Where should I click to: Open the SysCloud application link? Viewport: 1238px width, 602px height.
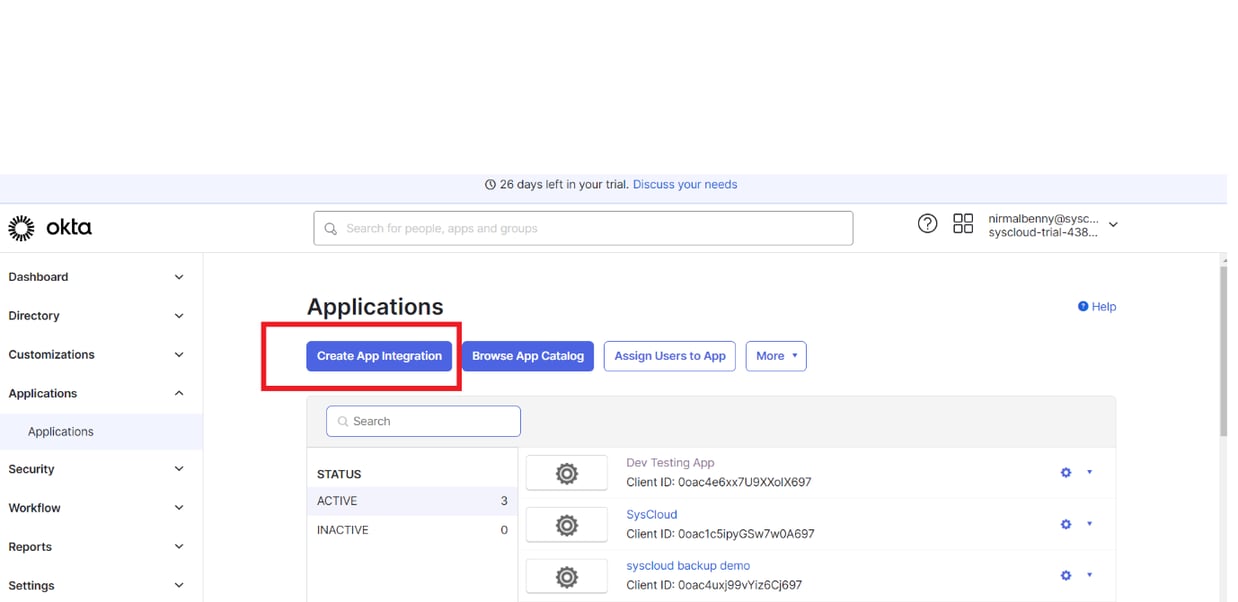(651, 514)
